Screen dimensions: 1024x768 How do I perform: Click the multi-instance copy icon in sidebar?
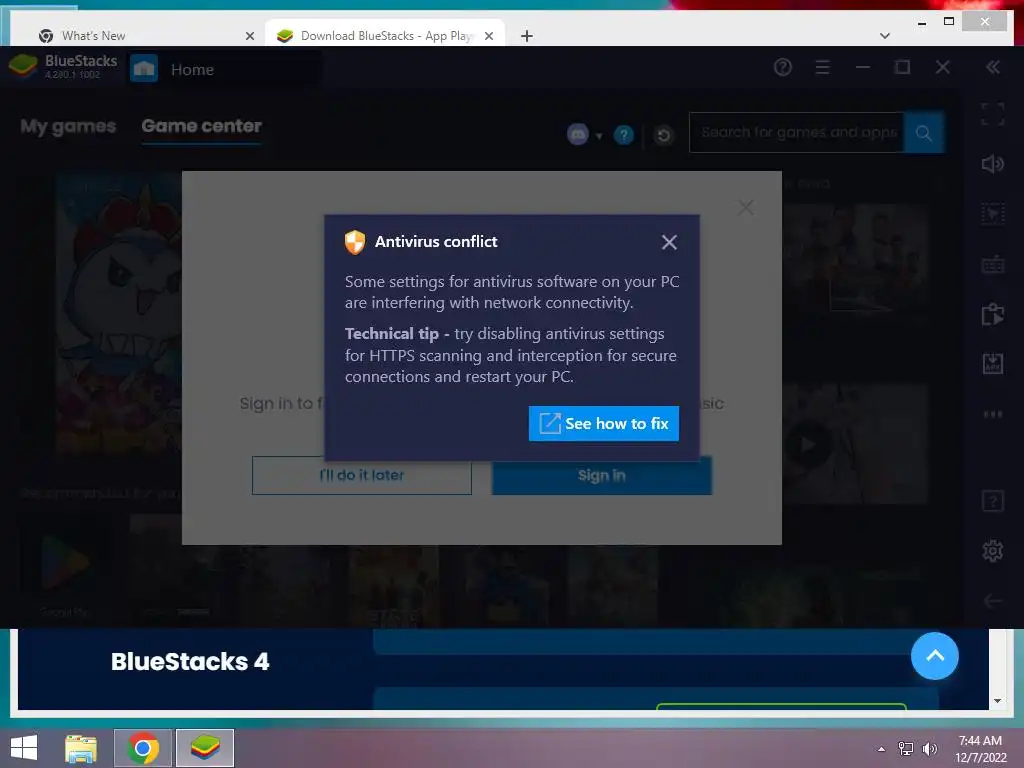(x=993, y=314)
